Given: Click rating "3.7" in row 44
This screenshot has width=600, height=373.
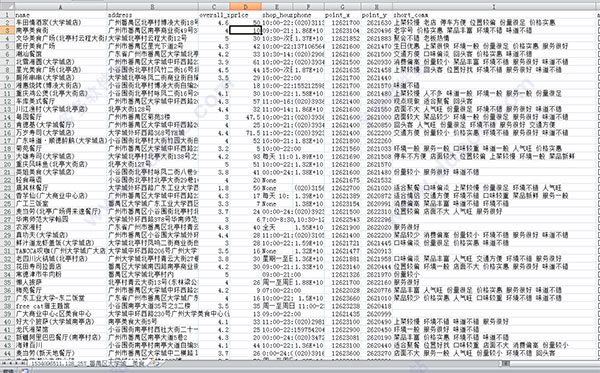Looking at the screenshot, I should pos(214,353).
